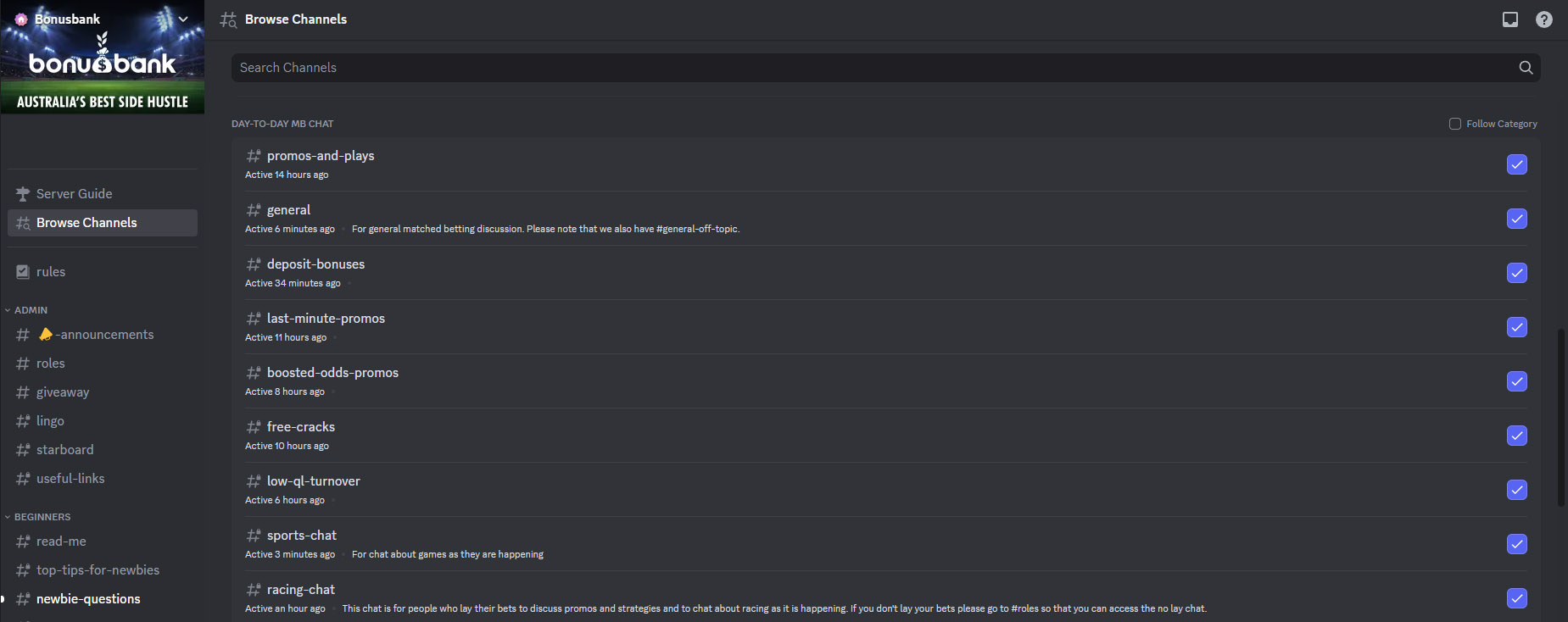Enable the Follow Category checkbox

click(x=1455, y=123)
